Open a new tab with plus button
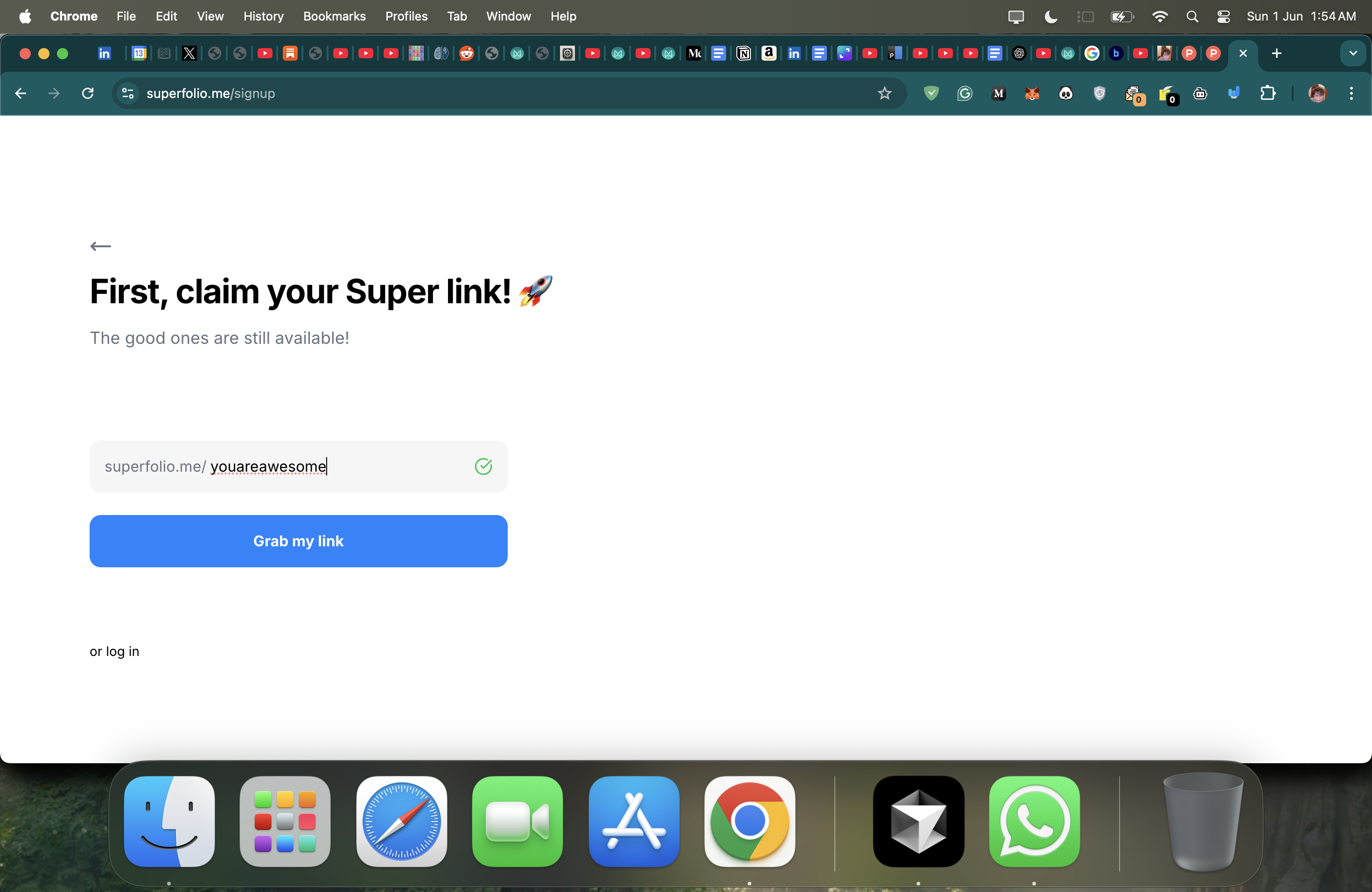Screen dimensions: 1372x892 pos(1276,54)
